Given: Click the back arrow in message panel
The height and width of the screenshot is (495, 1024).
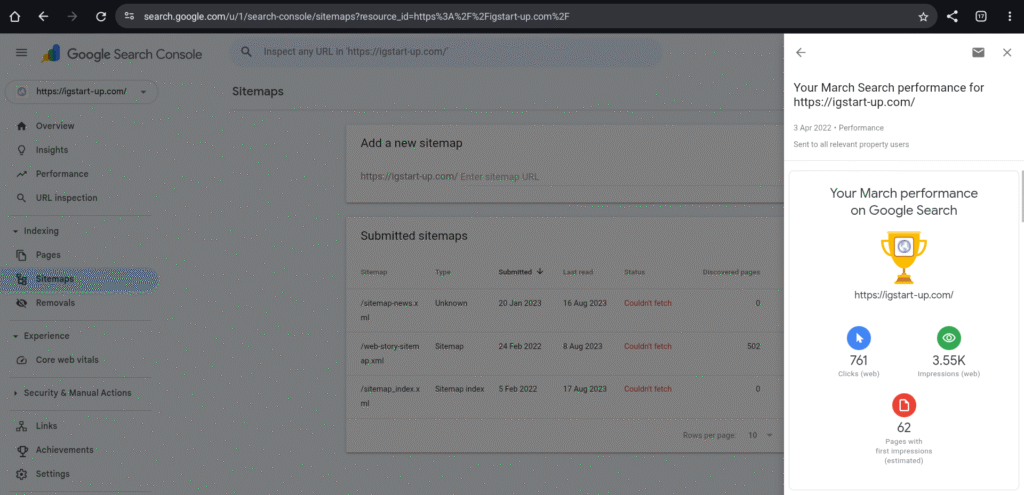Looking at the screenshot, I should point(800,53).
